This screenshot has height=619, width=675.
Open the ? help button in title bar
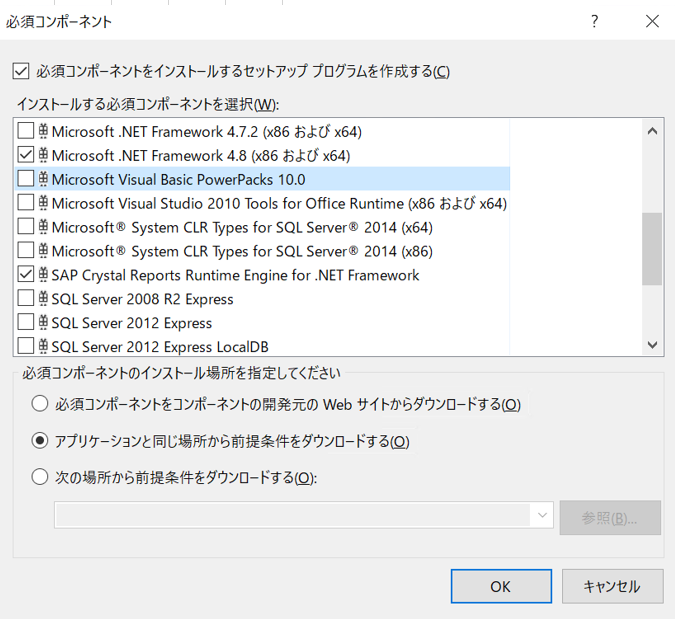tap(594, 21)
